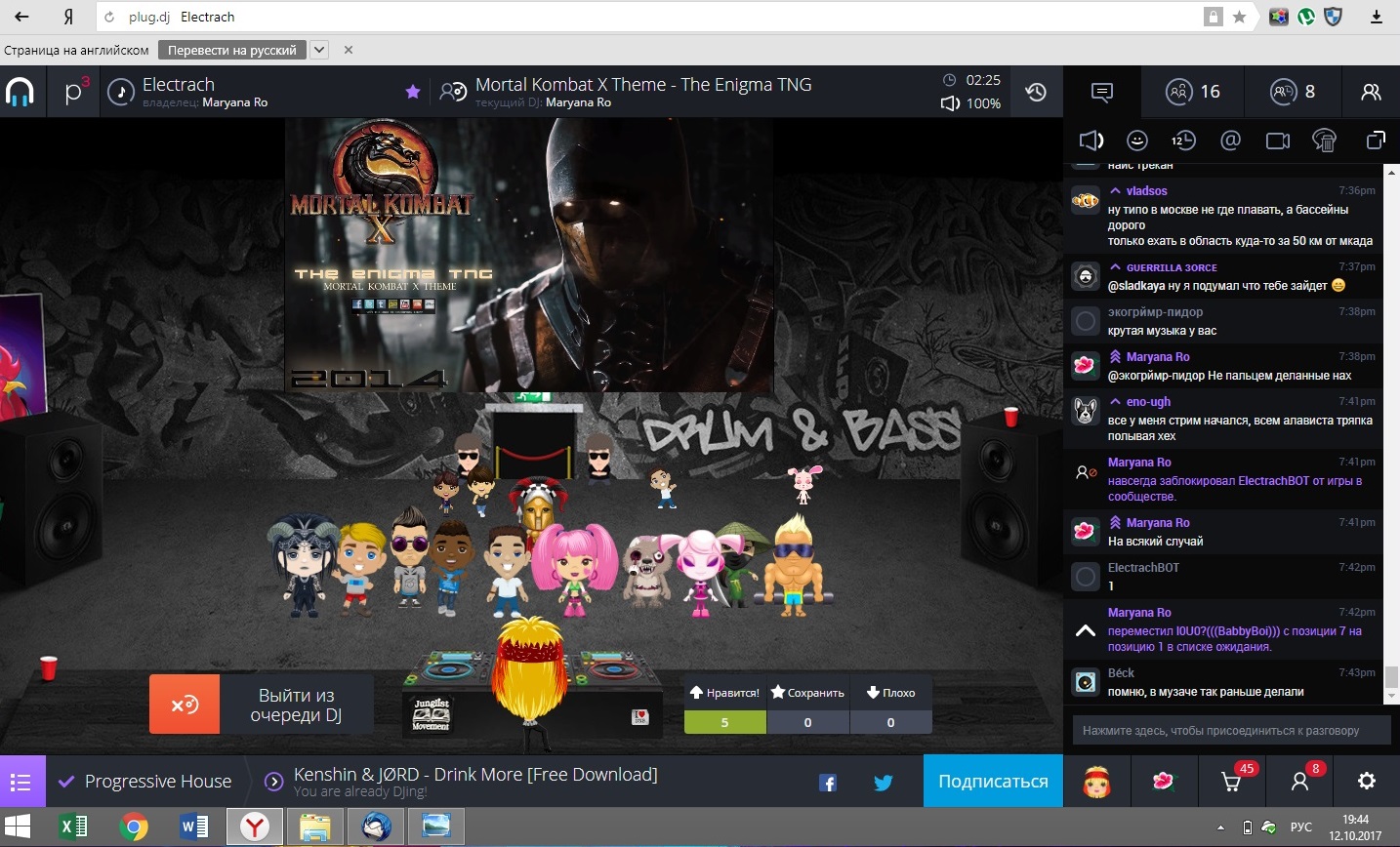Viewport: 1400px width, 847px height.
Task: Click the Mortal Kombat X video thumbnail
Action: click(x=529, y=255)
